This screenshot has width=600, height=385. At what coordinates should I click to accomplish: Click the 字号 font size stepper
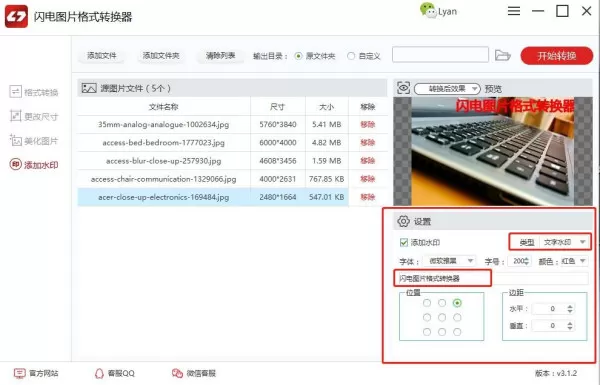527,261
